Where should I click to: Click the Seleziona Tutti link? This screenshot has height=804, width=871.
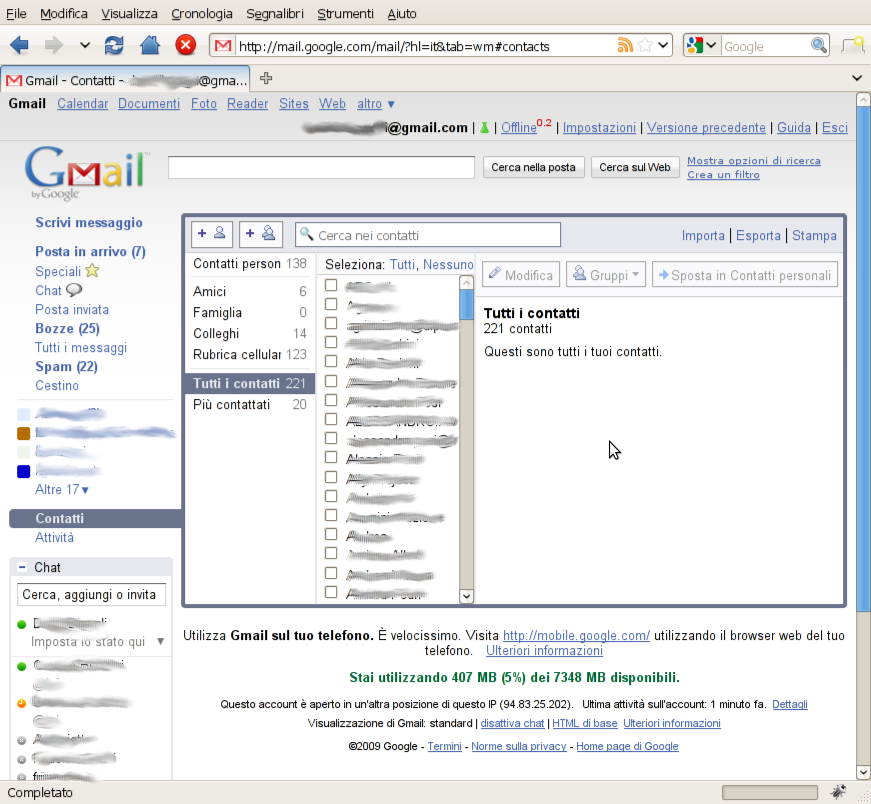click(402, 264)
